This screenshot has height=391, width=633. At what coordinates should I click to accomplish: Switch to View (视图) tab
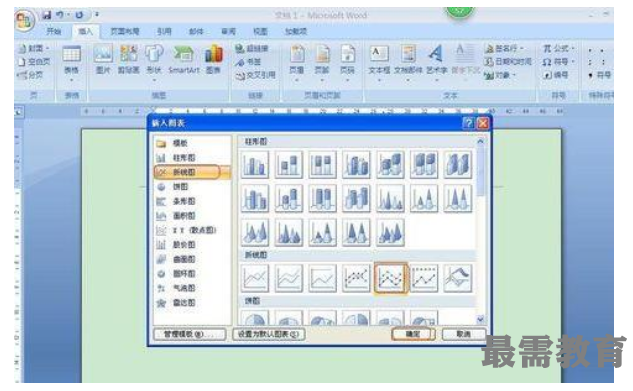click(x=260, y=31)
